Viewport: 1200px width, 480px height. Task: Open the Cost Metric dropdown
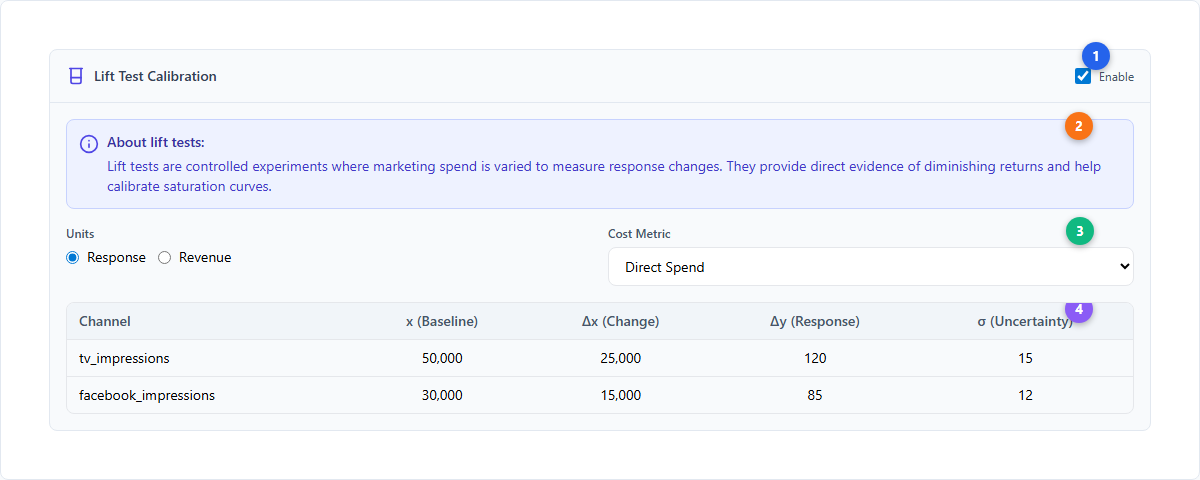870,267
